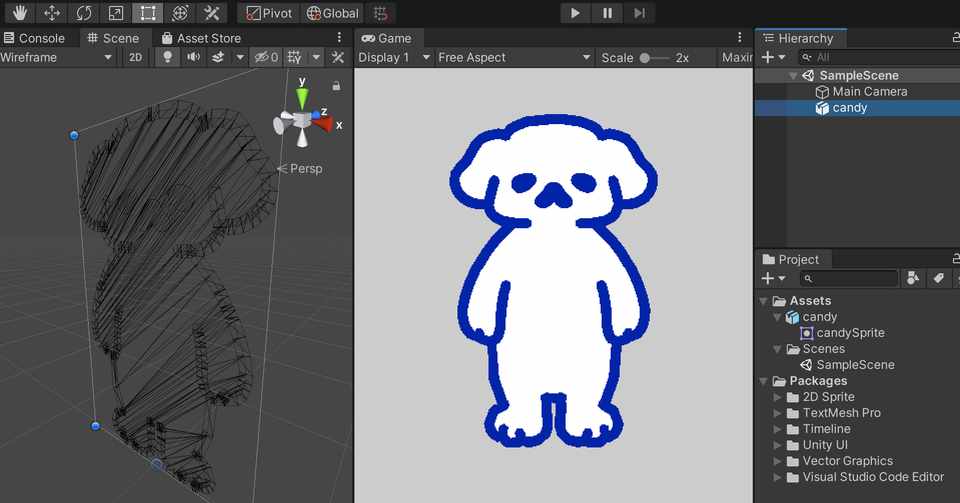Switch to the Console tab
This screenshot has height=503, width=960.
click(x=34, y=38)
